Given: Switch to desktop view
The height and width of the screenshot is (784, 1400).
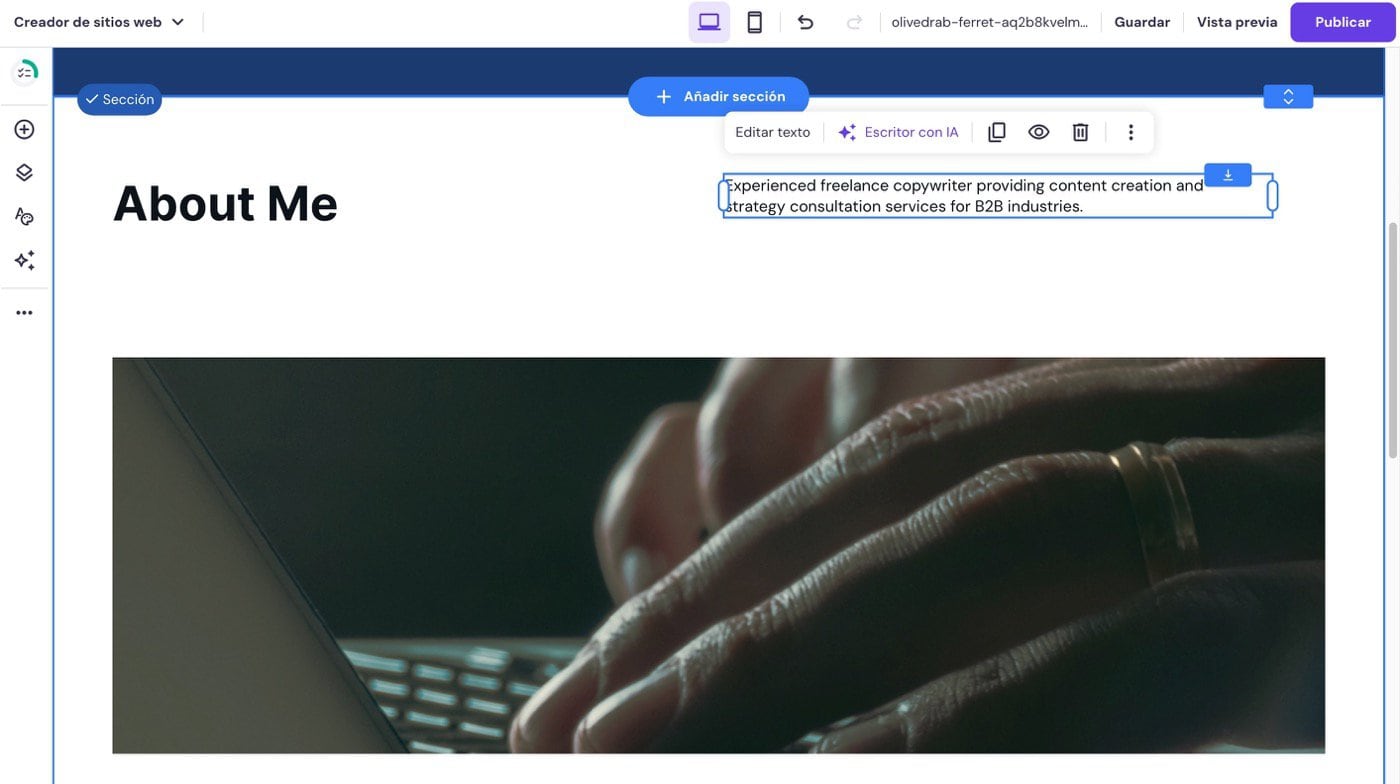Looking at the screenshot, I should (709, 22).
